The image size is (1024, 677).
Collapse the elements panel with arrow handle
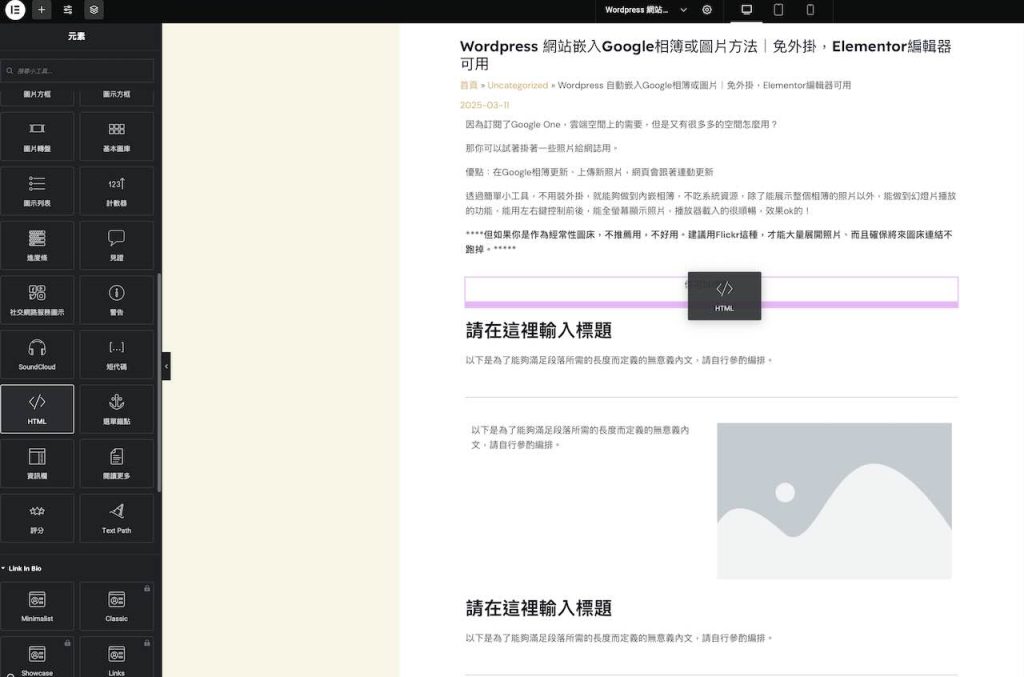[x=167, y=366]
